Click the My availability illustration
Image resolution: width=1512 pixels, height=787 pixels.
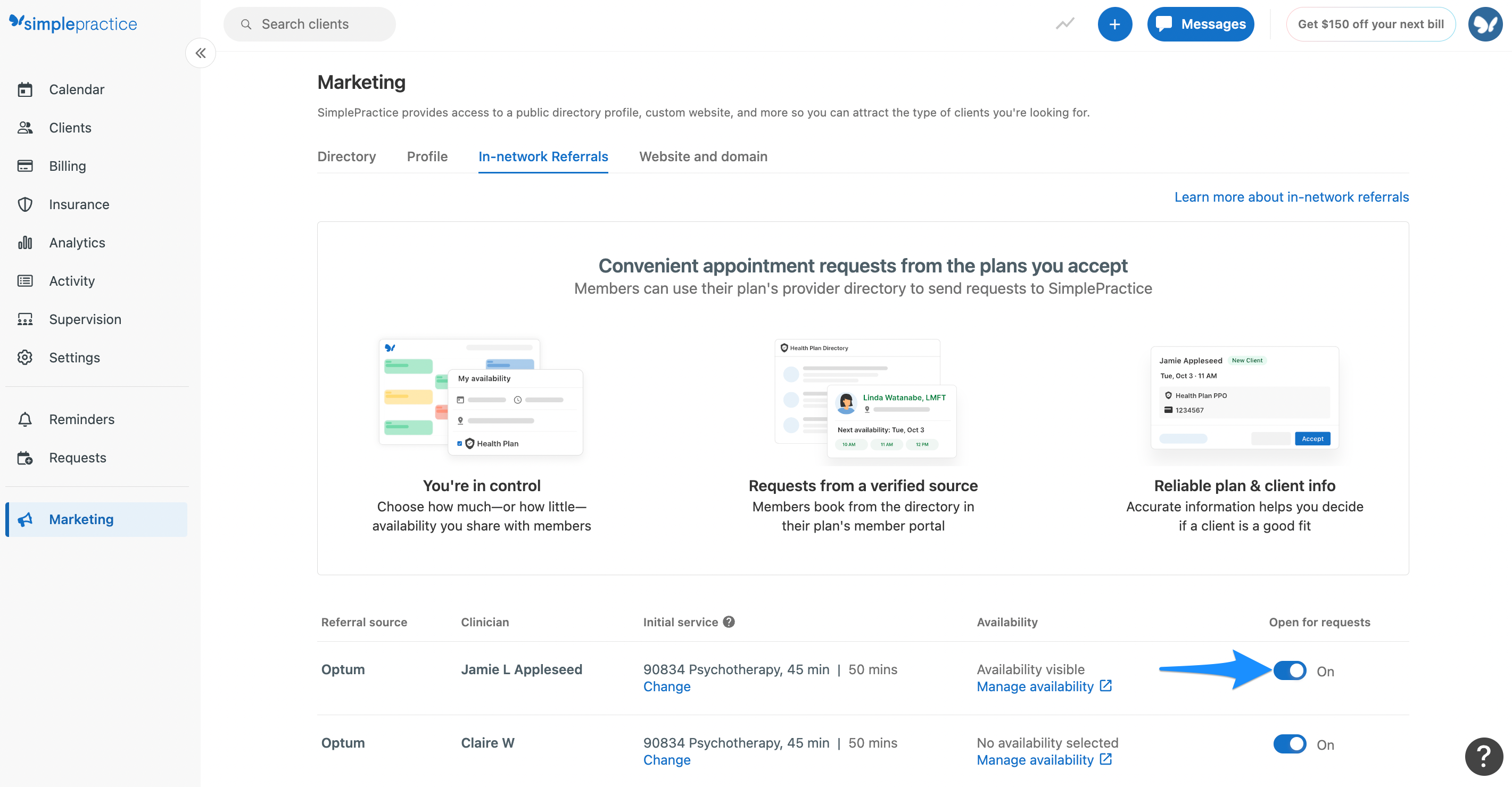point(481,397)
